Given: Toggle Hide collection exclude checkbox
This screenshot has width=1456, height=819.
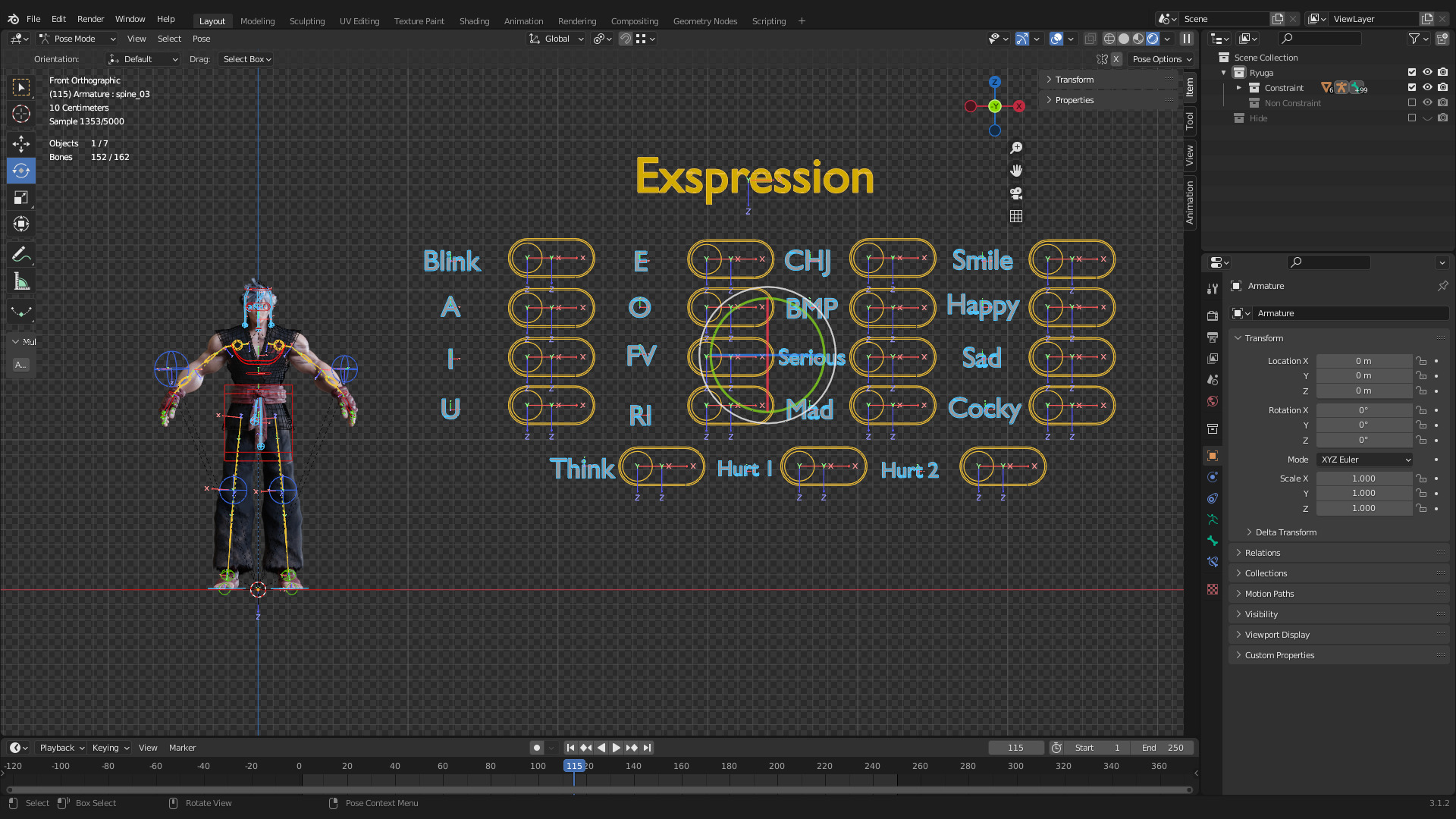Looking at the screenshot, I should pyautogui.click(x=1412, y=118).
